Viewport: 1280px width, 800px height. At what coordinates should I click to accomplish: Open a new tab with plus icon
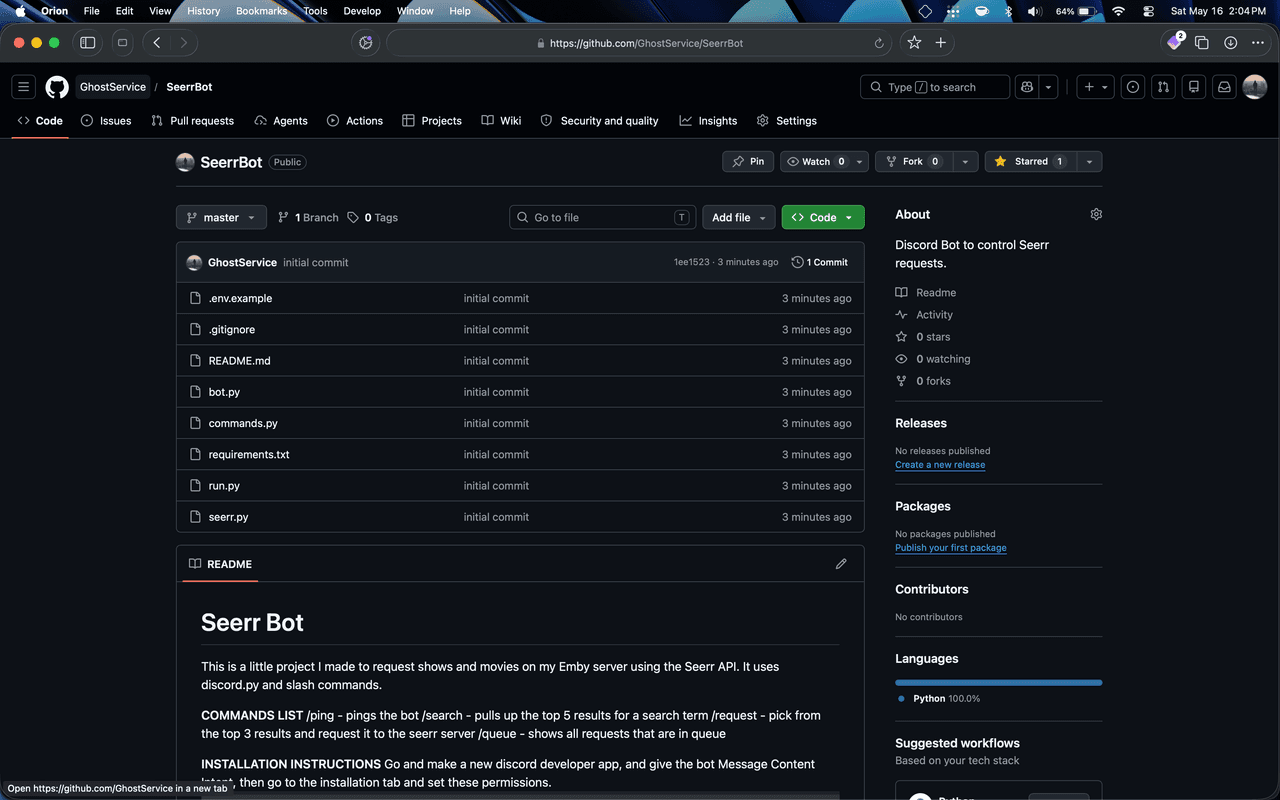tap(941, 43)
